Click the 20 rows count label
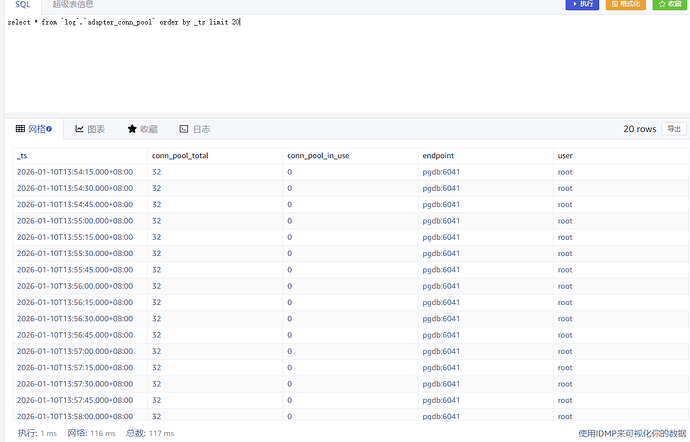This screenshot has width=690, height=442. [x=639, y=129]
